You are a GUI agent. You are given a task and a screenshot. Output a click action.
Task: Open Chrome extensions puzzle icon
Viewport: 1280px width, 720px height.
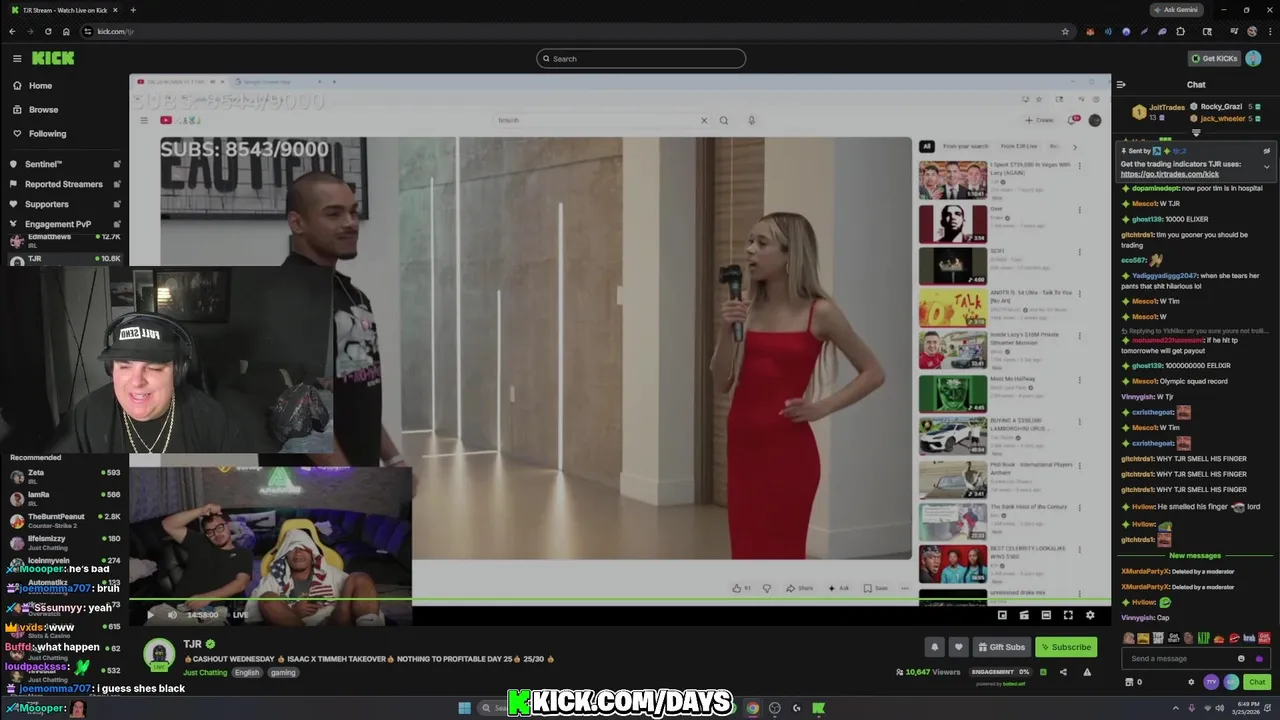click(1181, 31)
